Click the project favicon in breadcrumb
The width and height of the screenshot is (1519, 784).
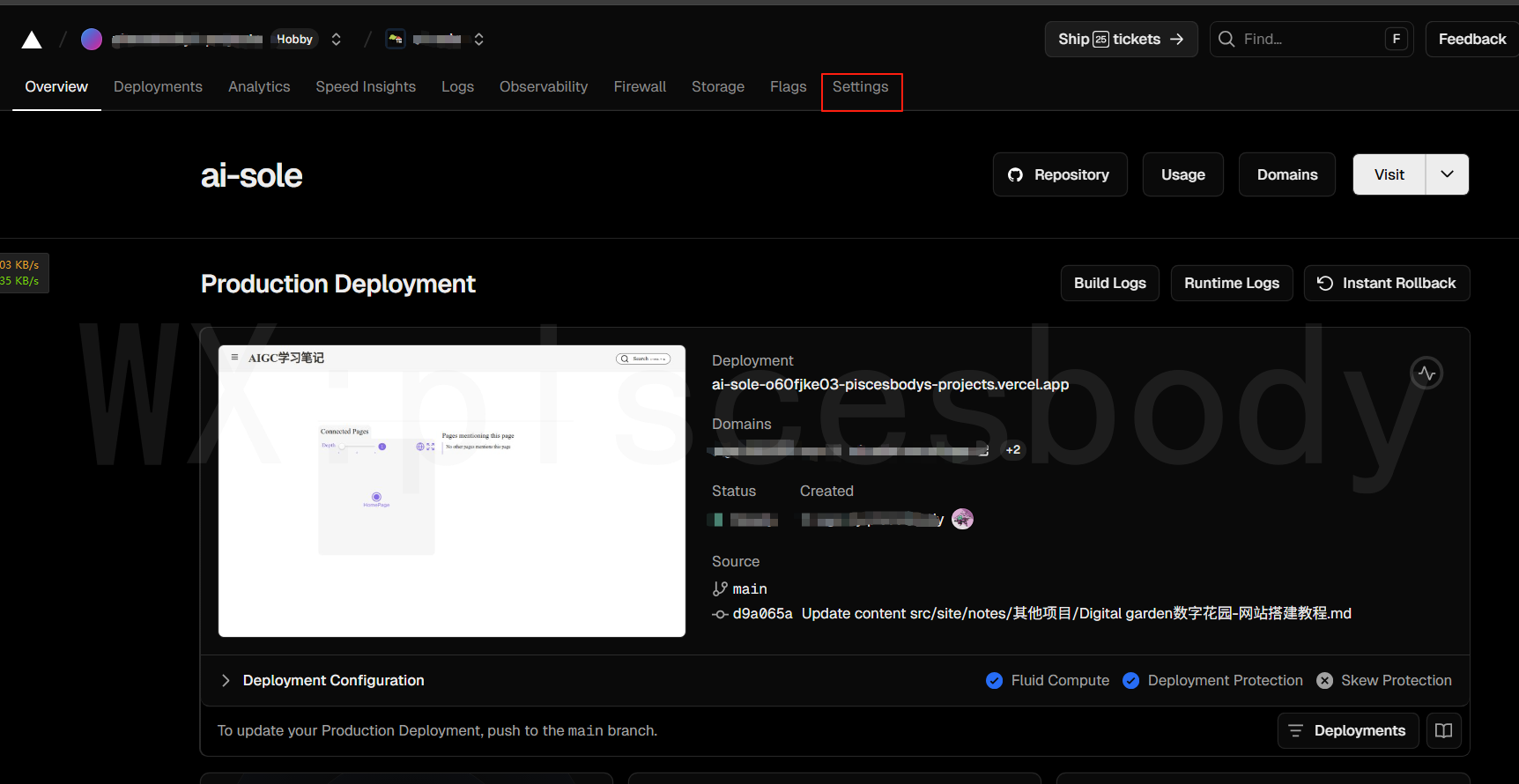tap(396, 40)
